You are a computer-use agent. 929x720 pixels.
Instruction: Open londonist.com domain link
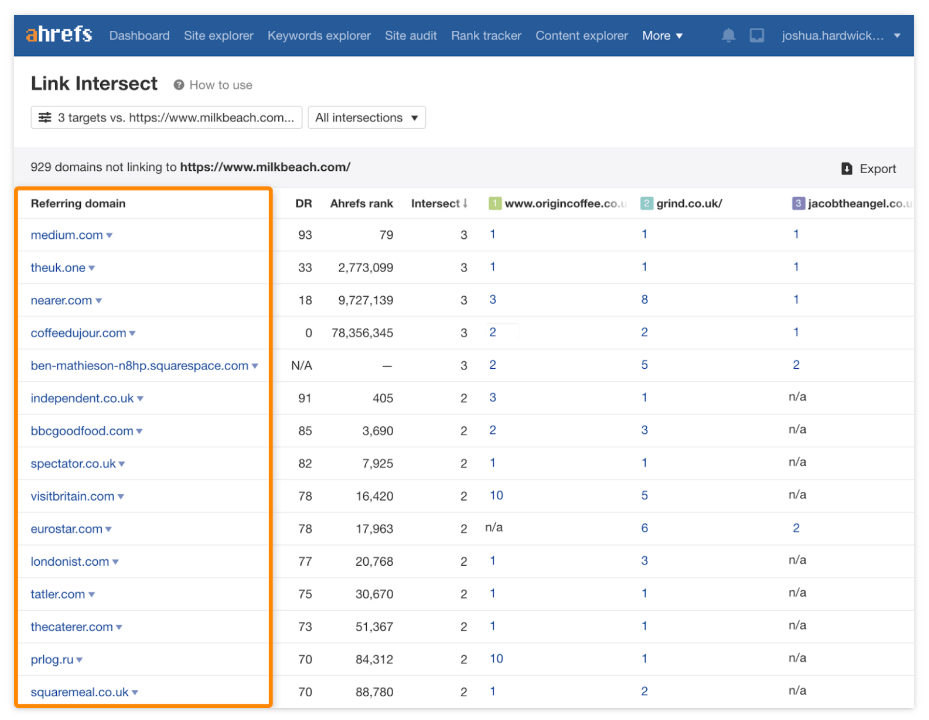pos(70,561)
